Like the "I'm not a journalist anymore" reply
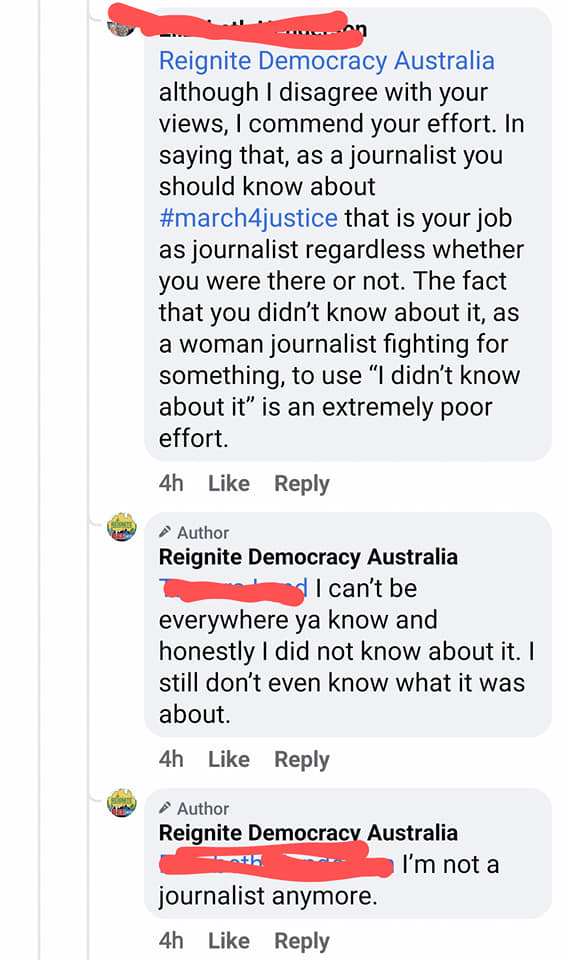 228,940
